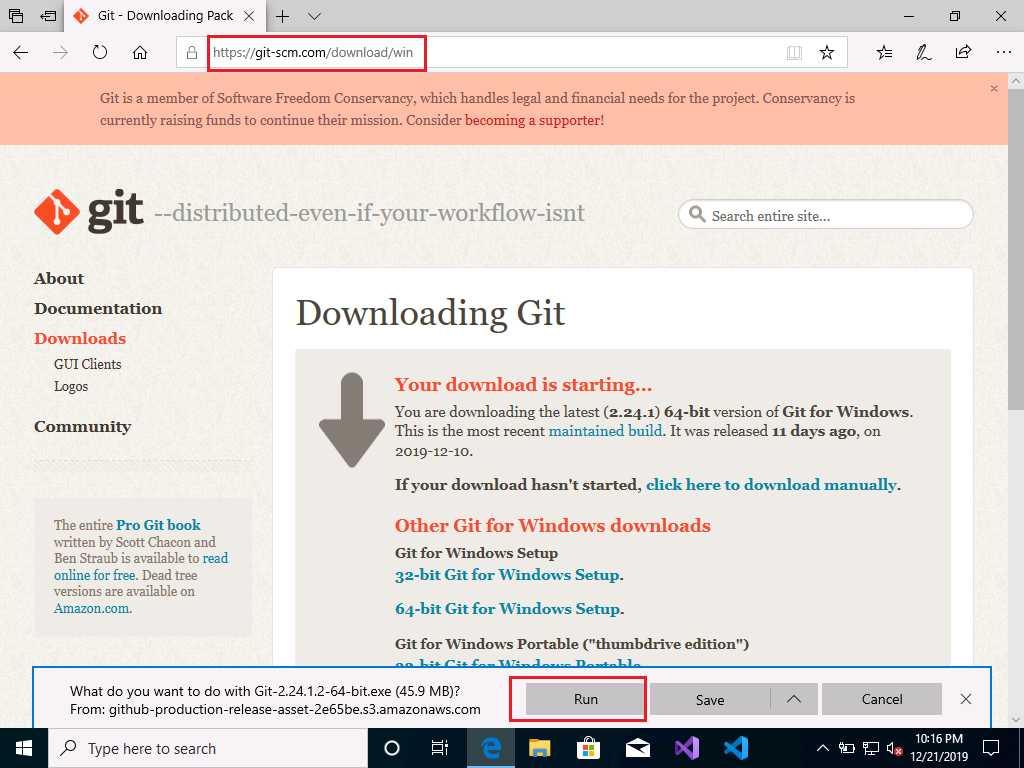
Task: Open the tabs you've set aside icon
Action: [16, 16]
